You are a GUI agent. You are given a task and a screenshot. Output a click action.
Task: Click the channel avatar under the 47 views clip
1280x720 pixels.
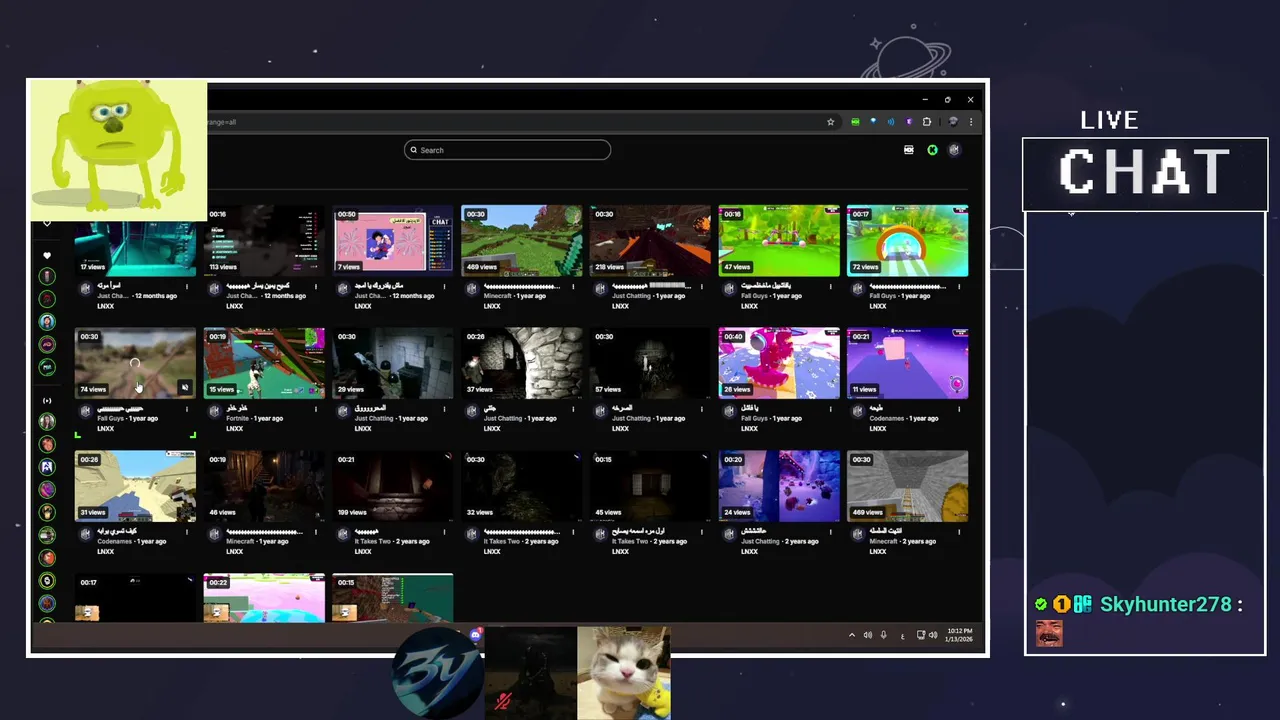click(729, 288)
